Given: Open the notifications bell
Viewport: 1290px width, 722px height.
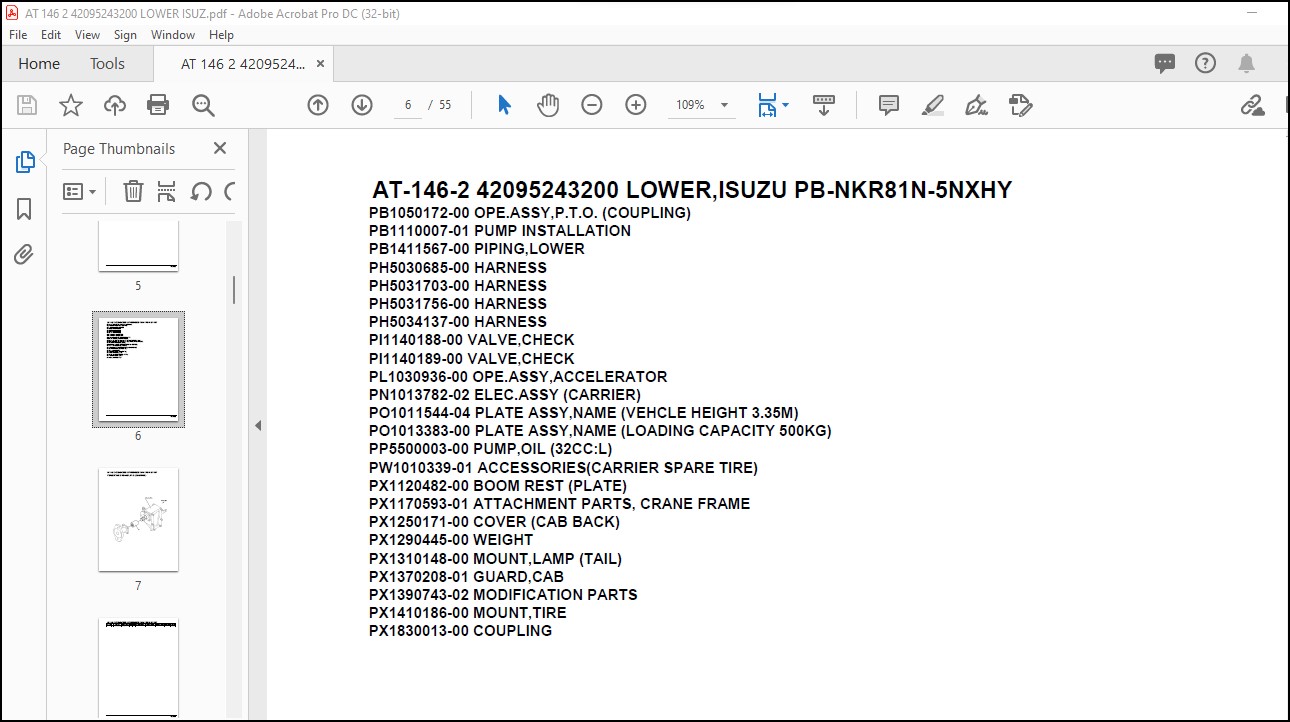Looking at the screenshot, I should click(x=1246, y=63).
